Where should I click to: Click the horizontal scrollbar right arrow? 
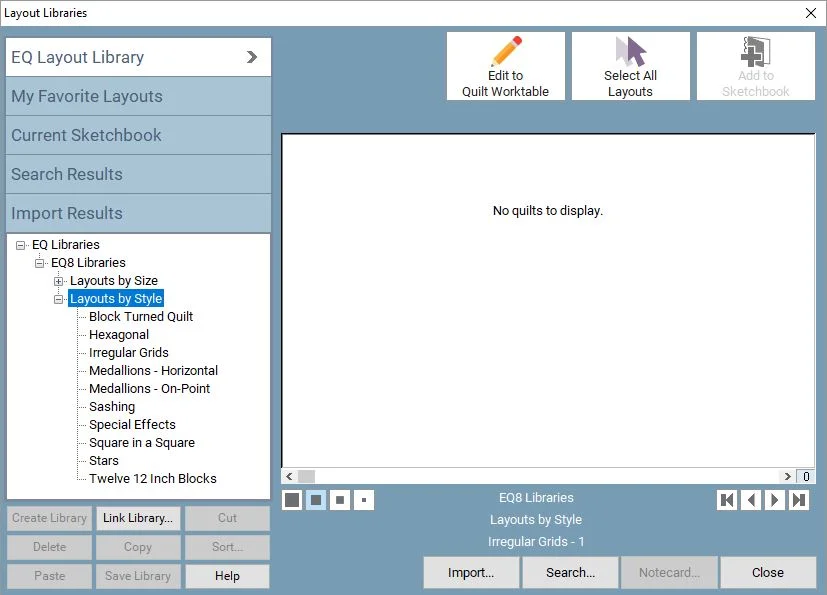787,476
